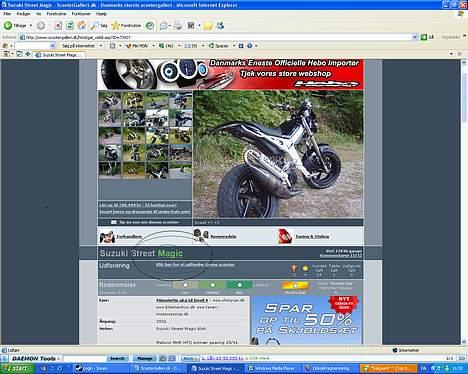The width and height of the screenshot is (468, 374).
Task: Select the 'Høj' rating radio button
Action: coord(239,285)
